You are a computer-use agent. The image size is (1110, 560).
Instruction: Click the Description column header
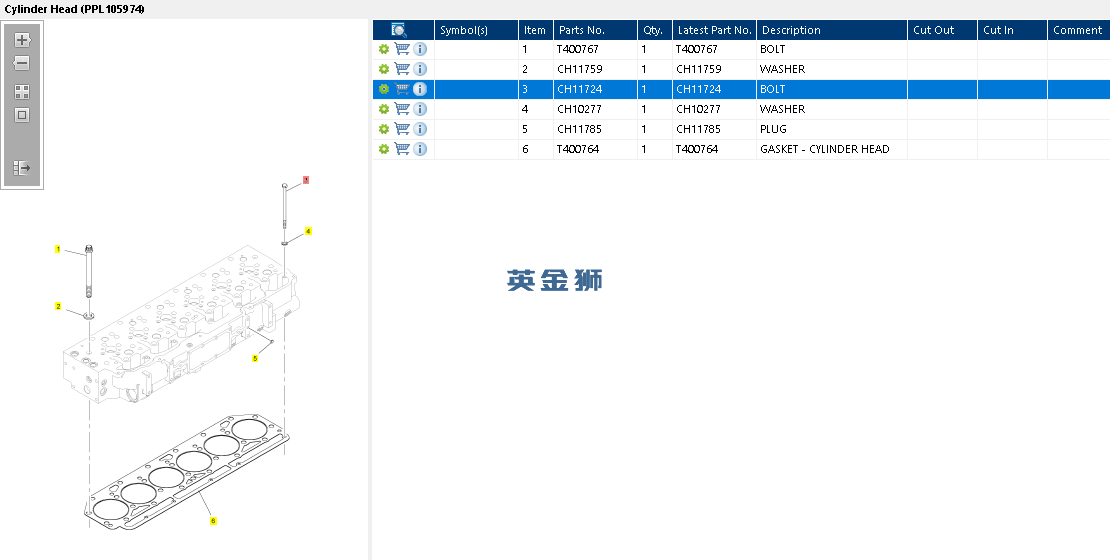click(x=832, y=30)
